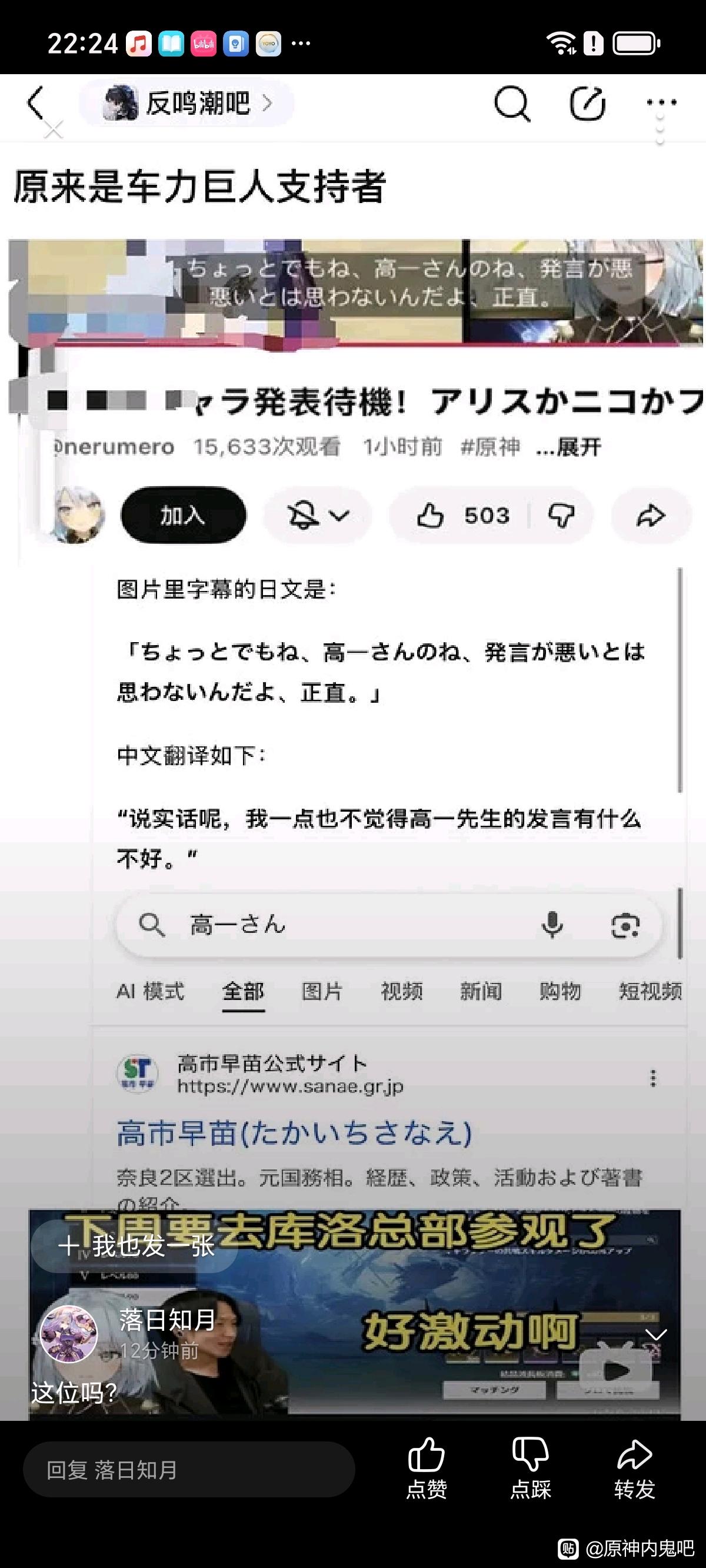
Task: Open search with the magnifier icon
Action: coord(512,103)
